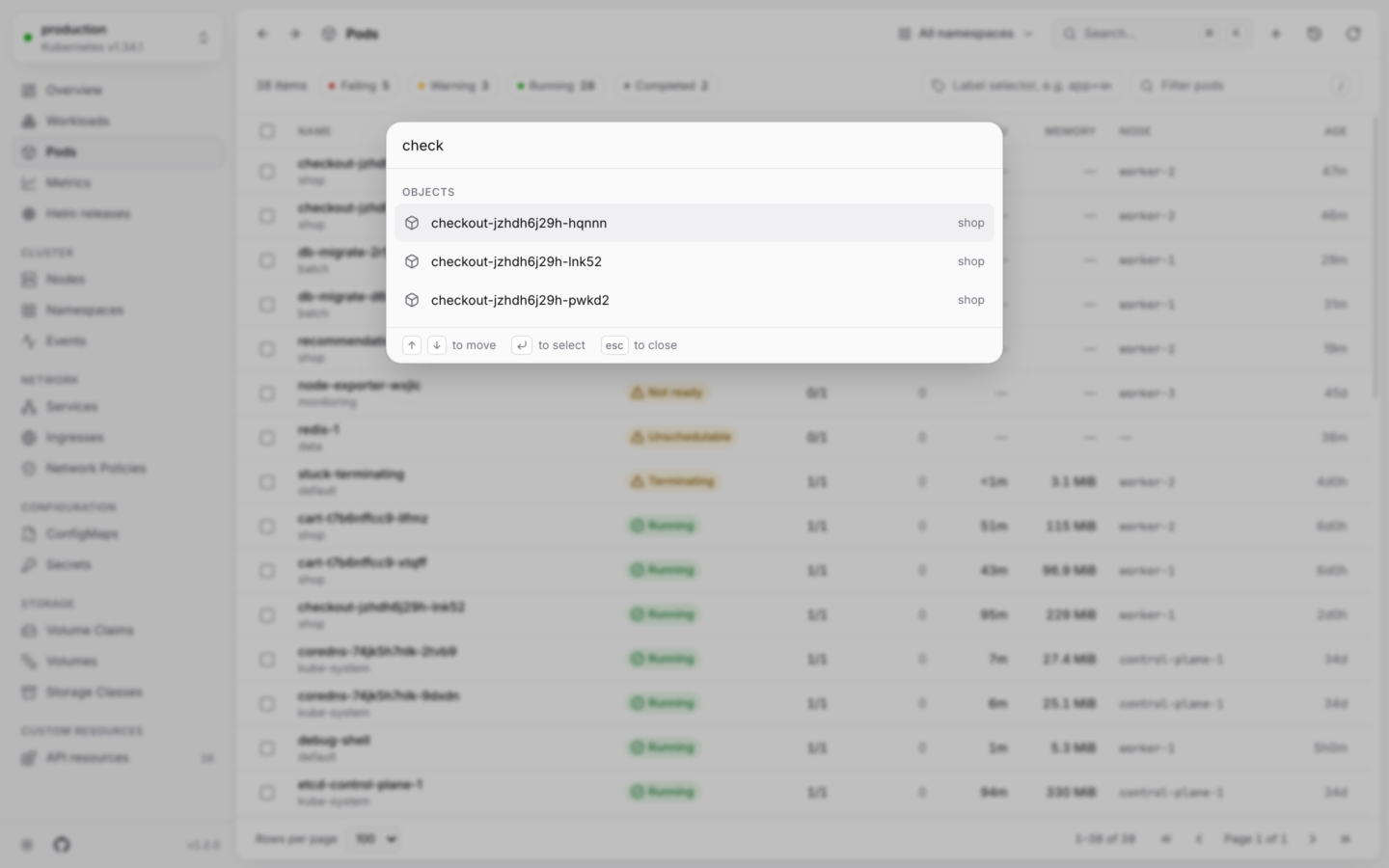Screen dimensions: 1389x868
Task: Open Workloads in the sidebar
Action: pos(118,121)
